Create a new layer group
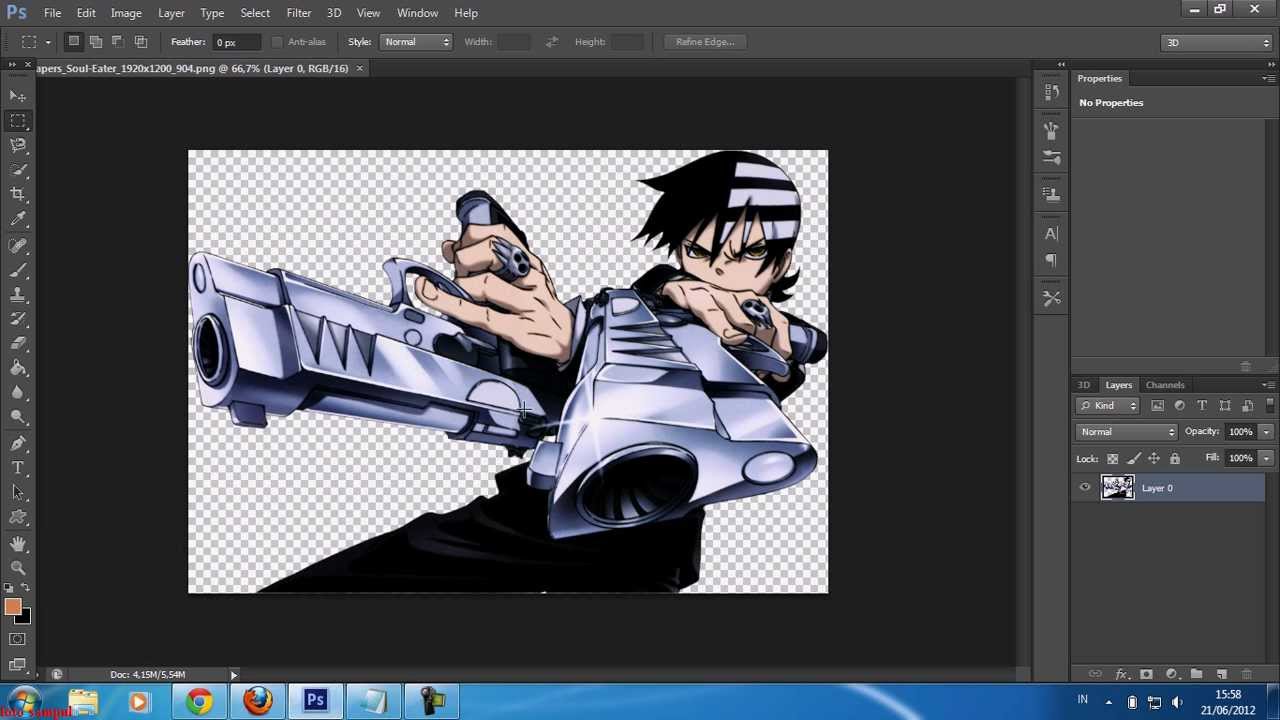Screen dimensions: 1280x720 tap(1196, 675)
